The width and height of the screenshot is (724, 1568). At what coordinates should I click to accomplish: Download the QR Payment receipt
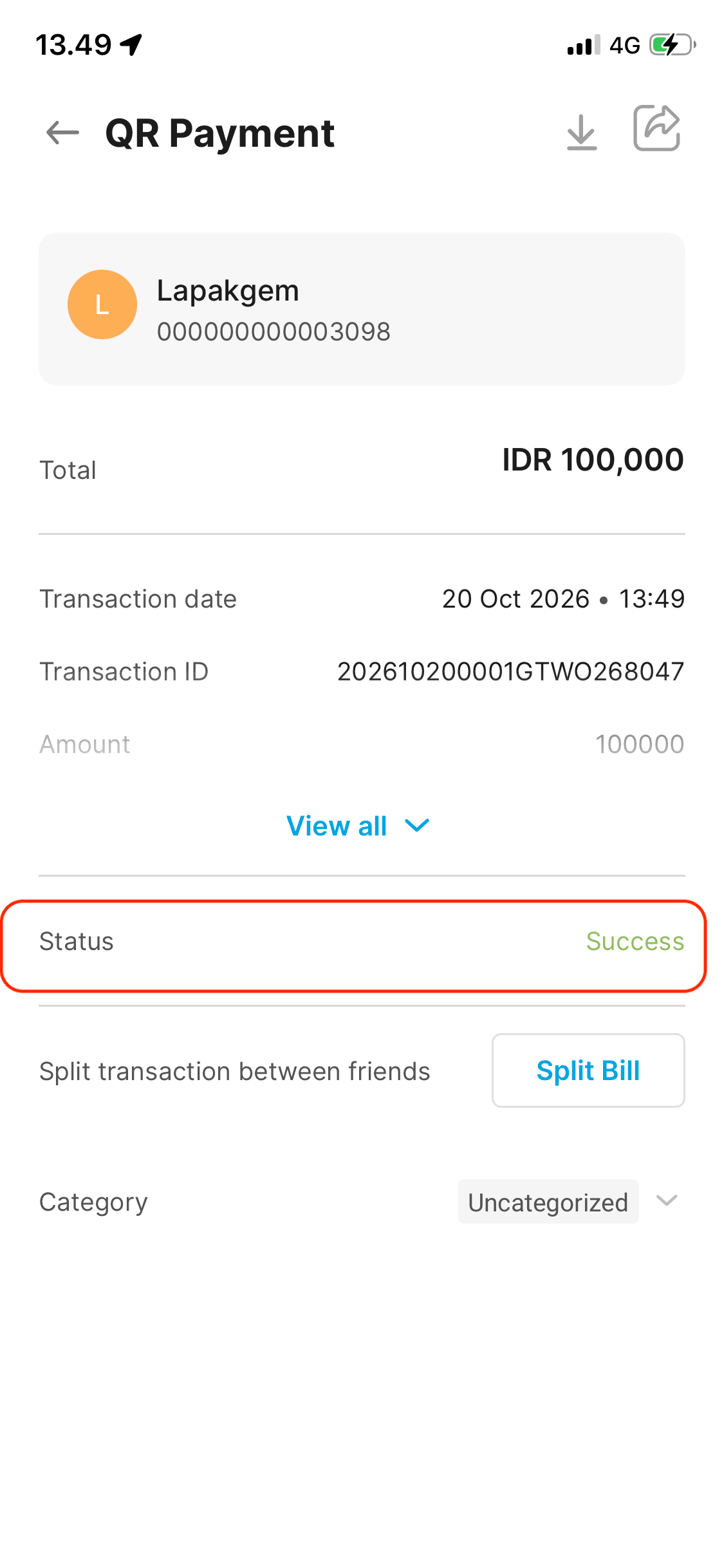582,133
